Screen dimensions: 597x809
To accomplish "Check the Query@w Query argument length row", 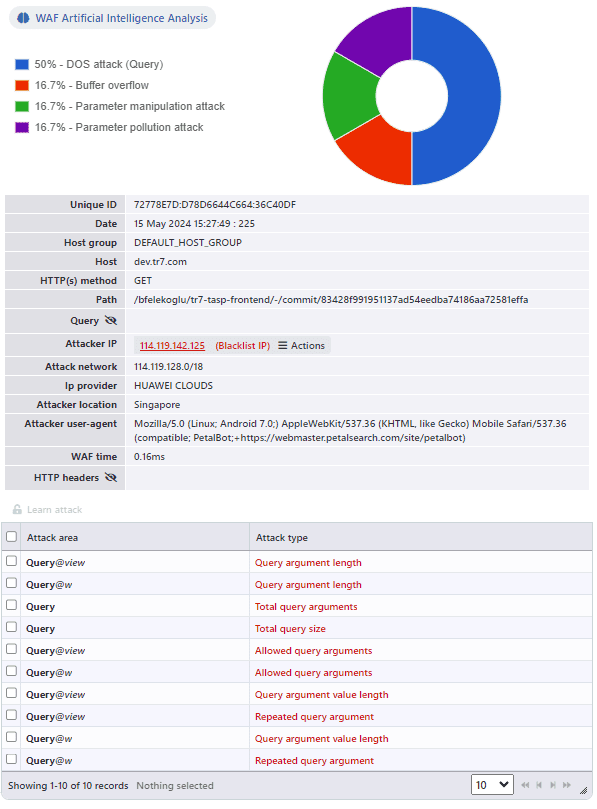I will 11,583.
